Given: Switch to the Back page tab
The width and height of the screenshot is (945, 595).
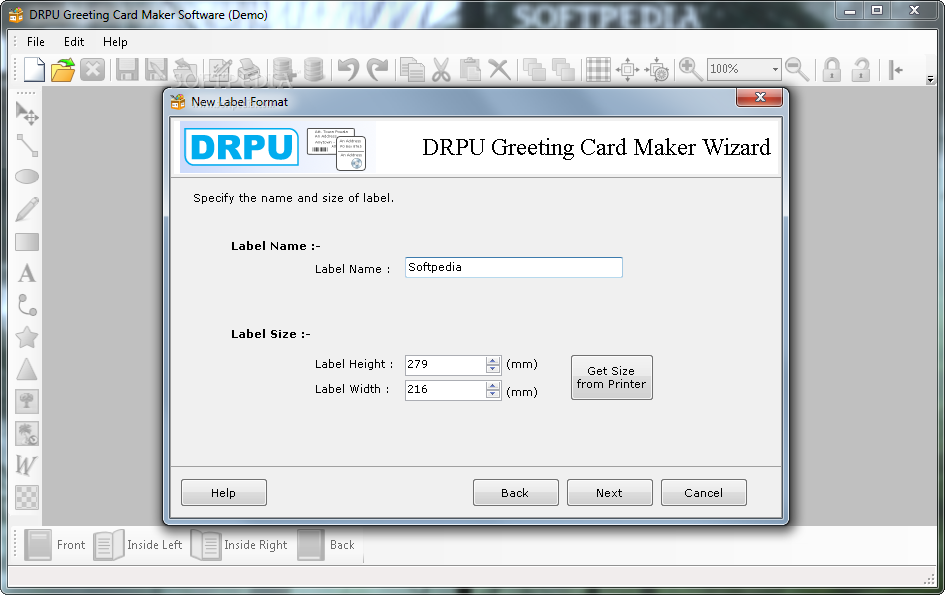Looking at the screenshot, I should click(327, 545).
